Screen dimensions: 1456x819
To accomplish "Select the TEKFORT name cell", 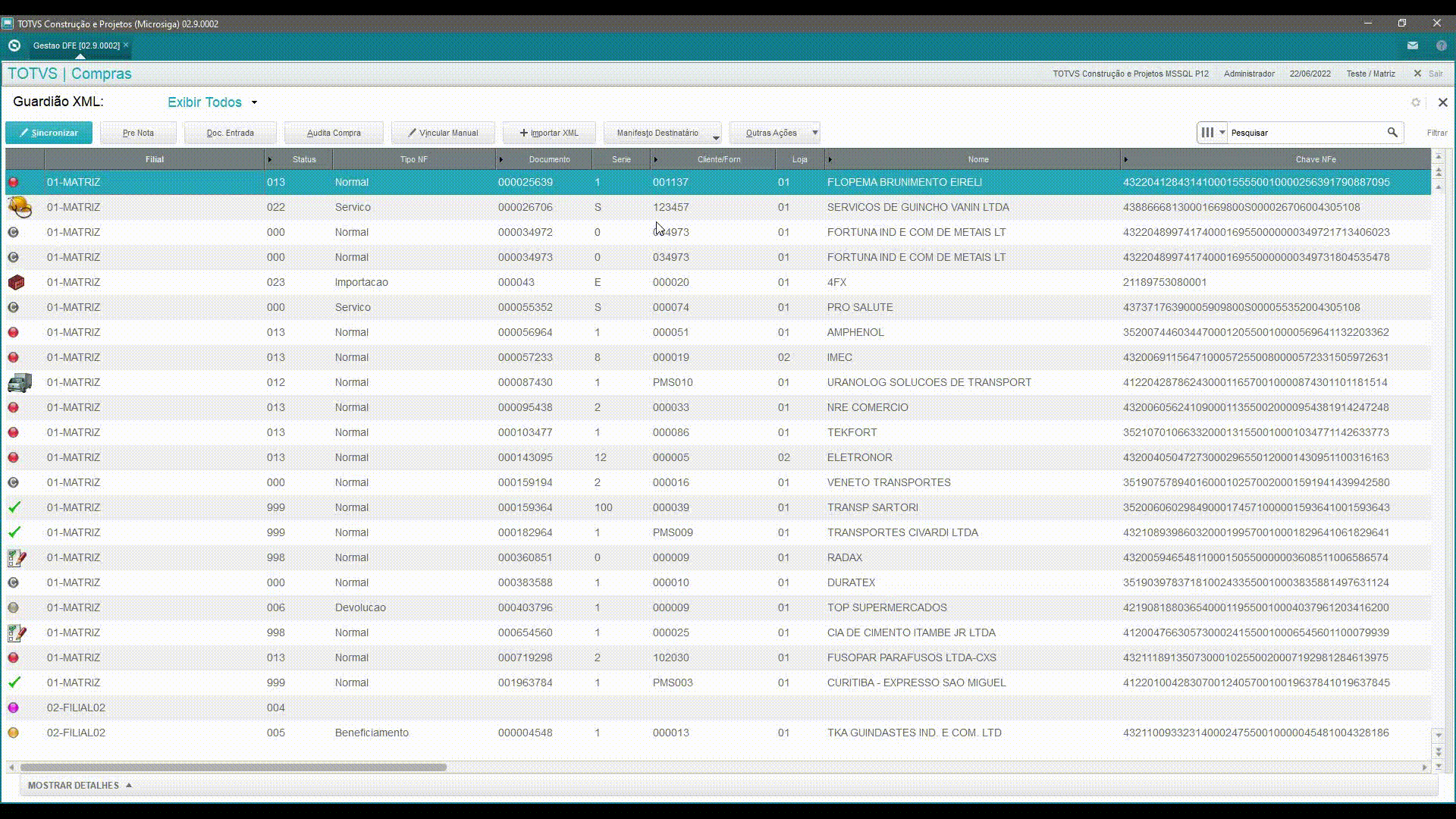I will 852,432.
